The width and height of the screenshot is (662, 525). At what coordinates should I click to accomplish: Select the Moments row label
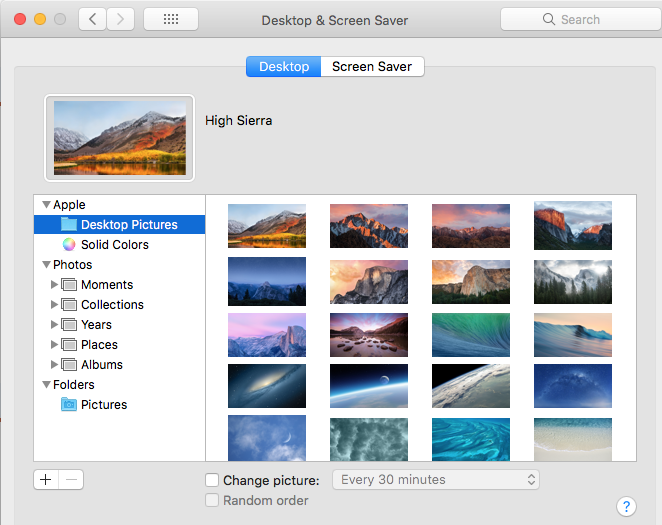tap(107, 284)
